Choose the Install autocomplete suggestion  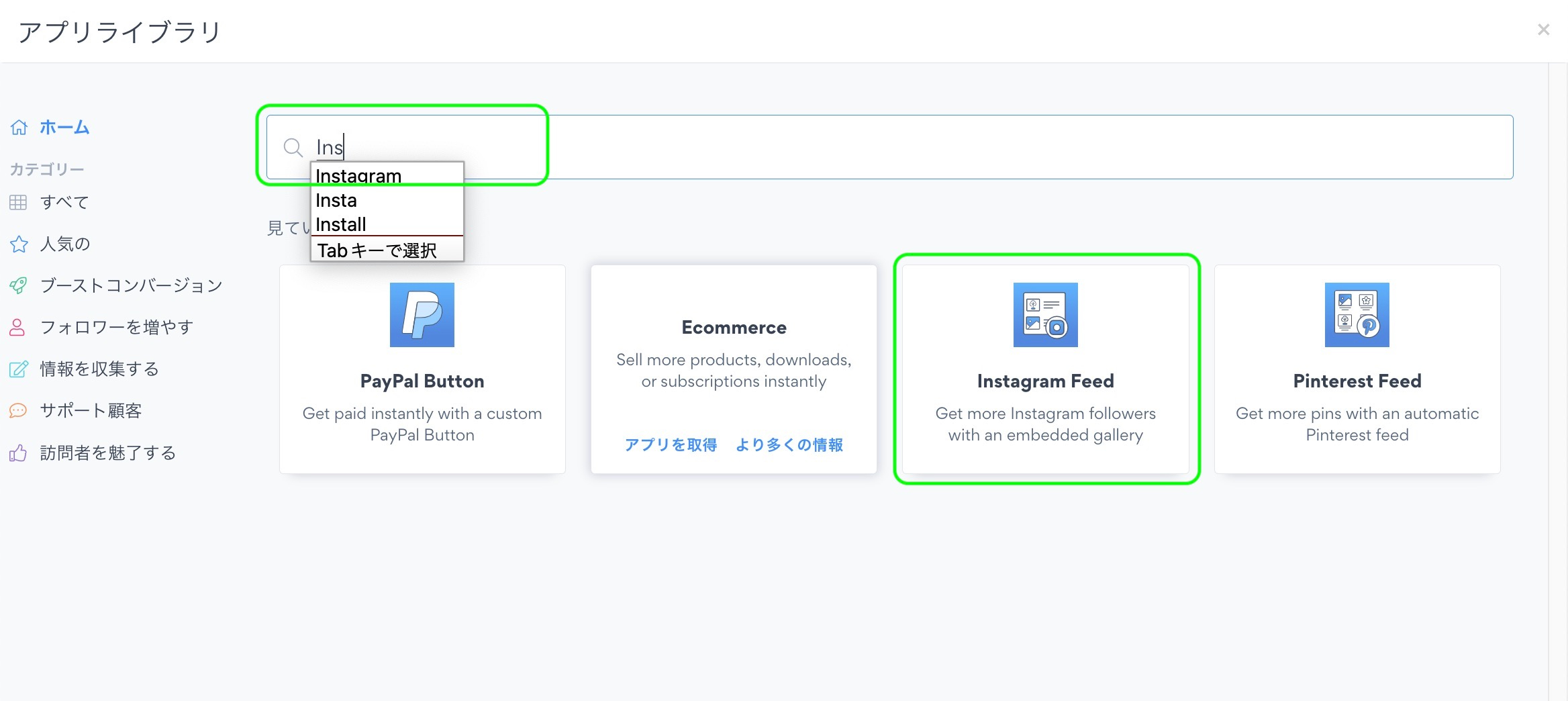click(x=387, y=224)
